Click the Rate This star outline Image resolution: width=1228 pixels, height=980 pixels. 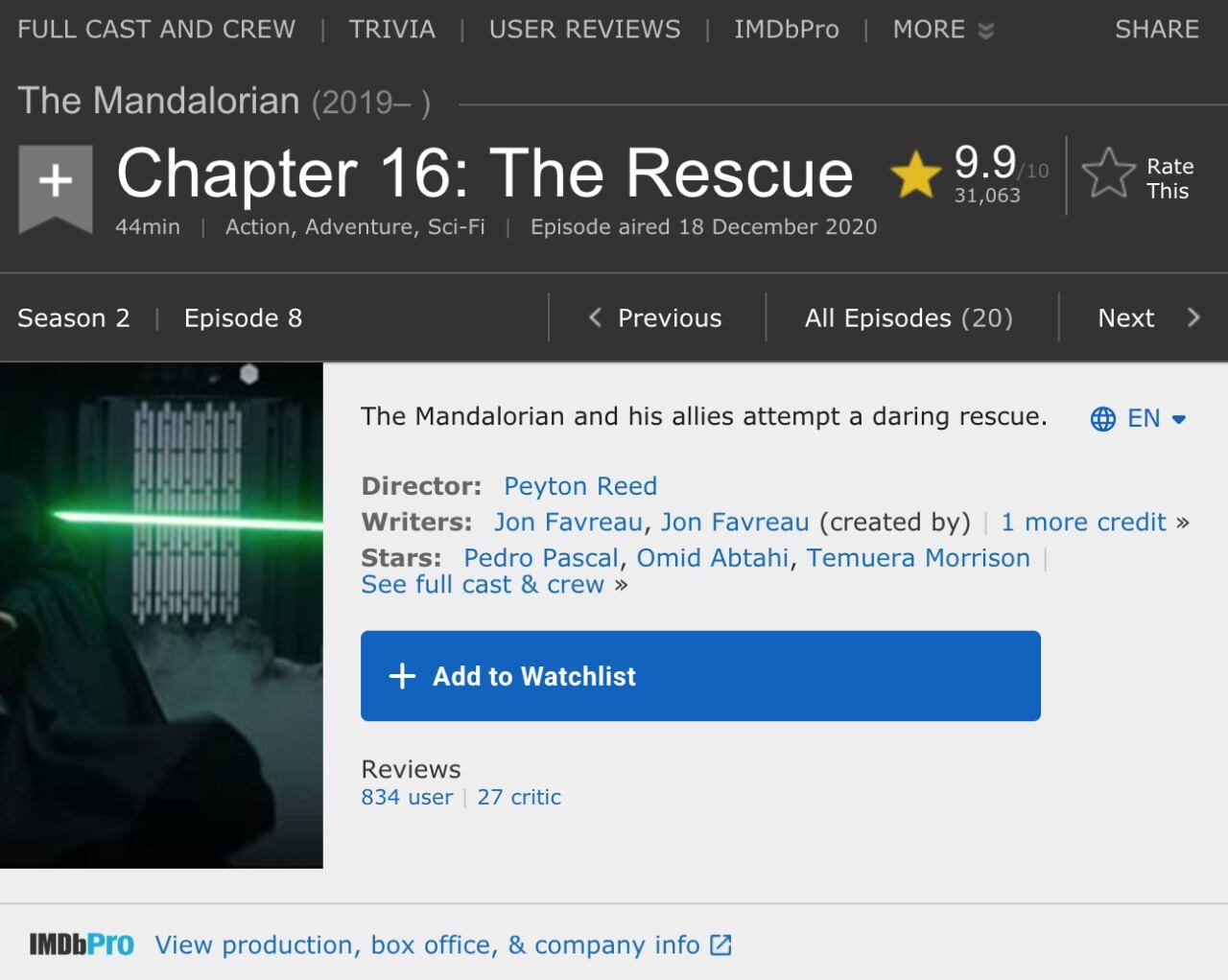click(1108, 174)
